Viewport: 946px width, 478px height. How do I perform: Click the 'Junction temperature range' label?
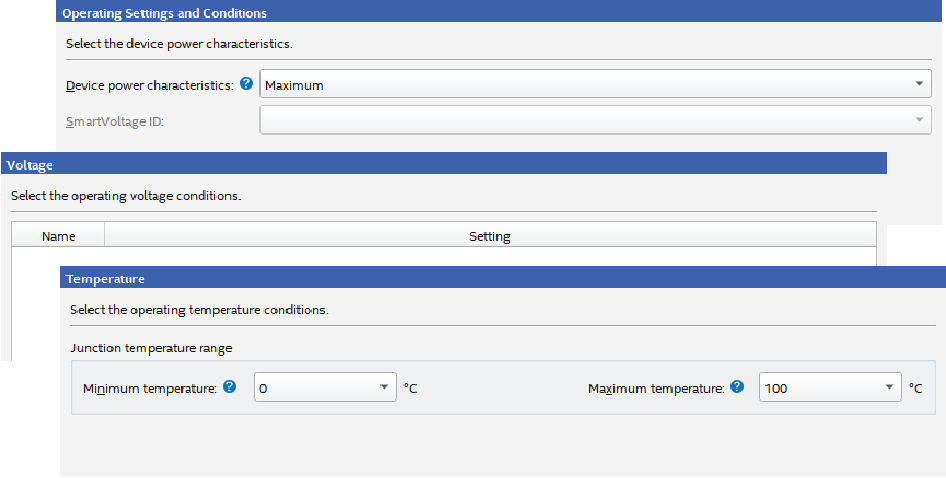tap(151, 348)
